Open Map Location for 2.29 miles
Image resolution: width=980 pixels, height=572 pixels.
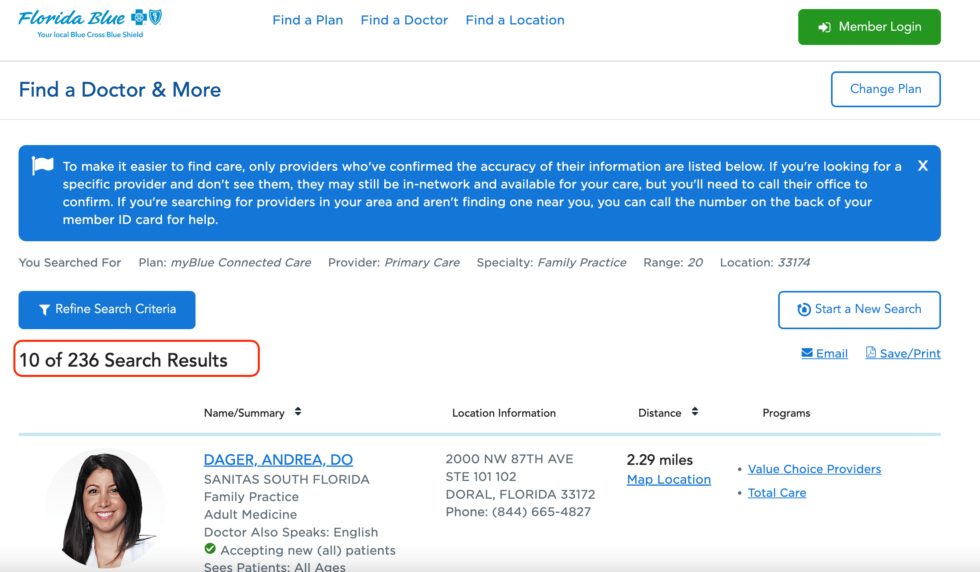[x=669, y=479]
